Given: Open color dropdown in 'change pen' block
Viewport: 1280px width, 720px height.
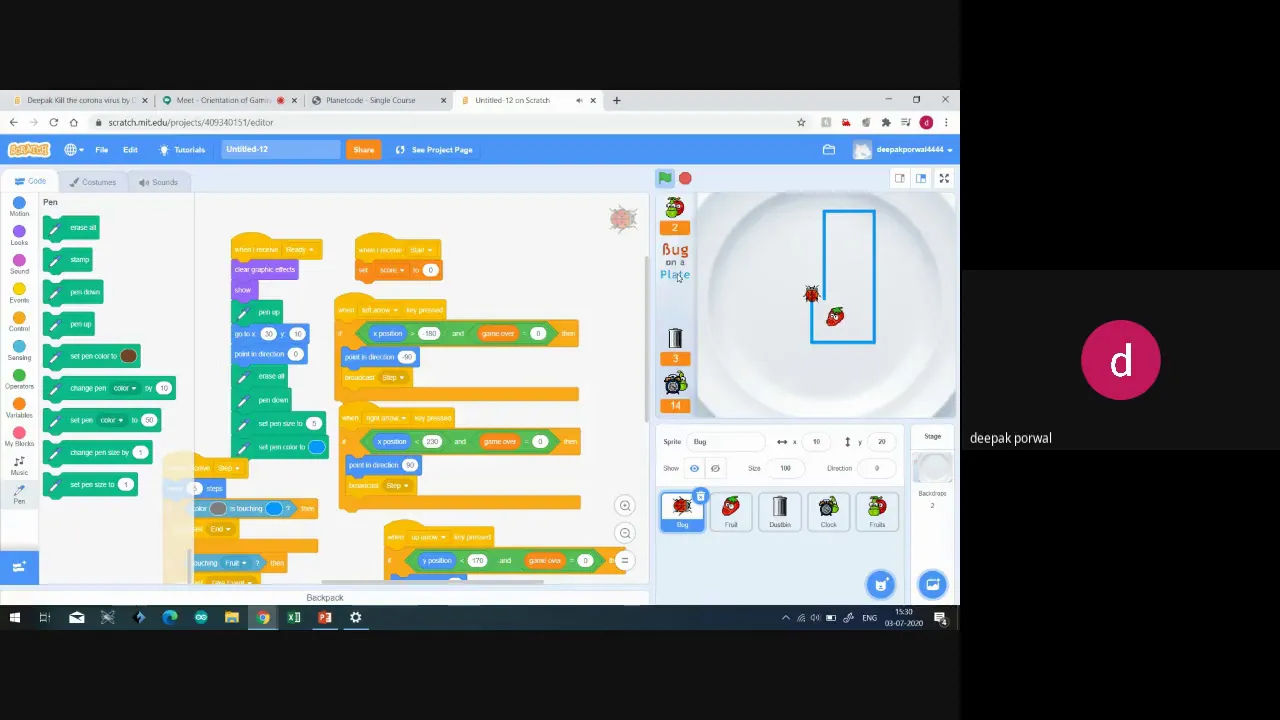Looking at the screenshot, I should (124, 388).
